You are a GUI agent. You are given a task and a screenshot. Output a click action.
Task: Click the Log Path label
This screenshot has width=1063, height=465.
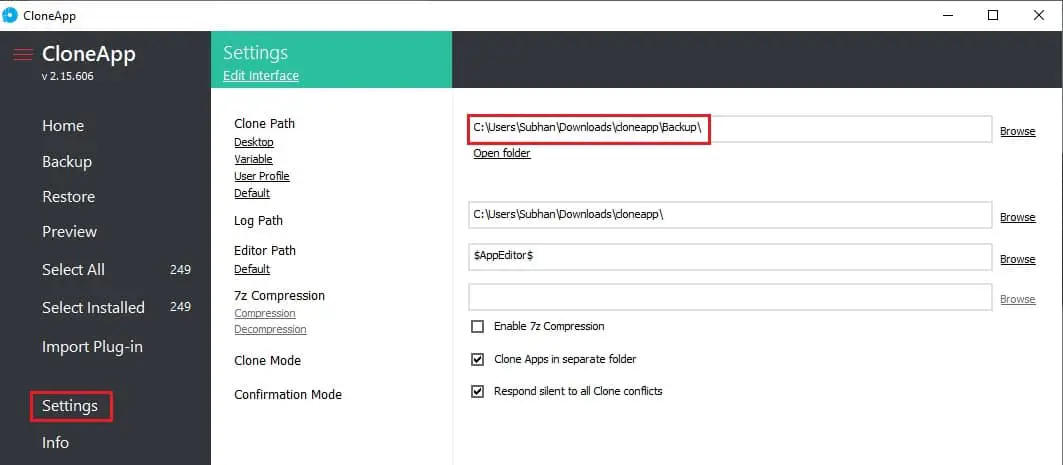pyautogui.click(x=258, y=220)
